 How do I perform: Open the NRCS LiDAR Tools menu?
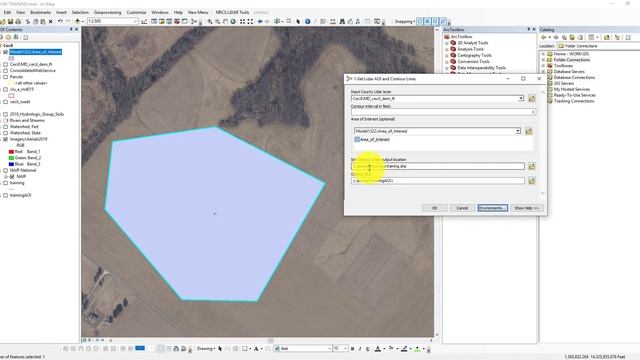[x=232, y=12]
